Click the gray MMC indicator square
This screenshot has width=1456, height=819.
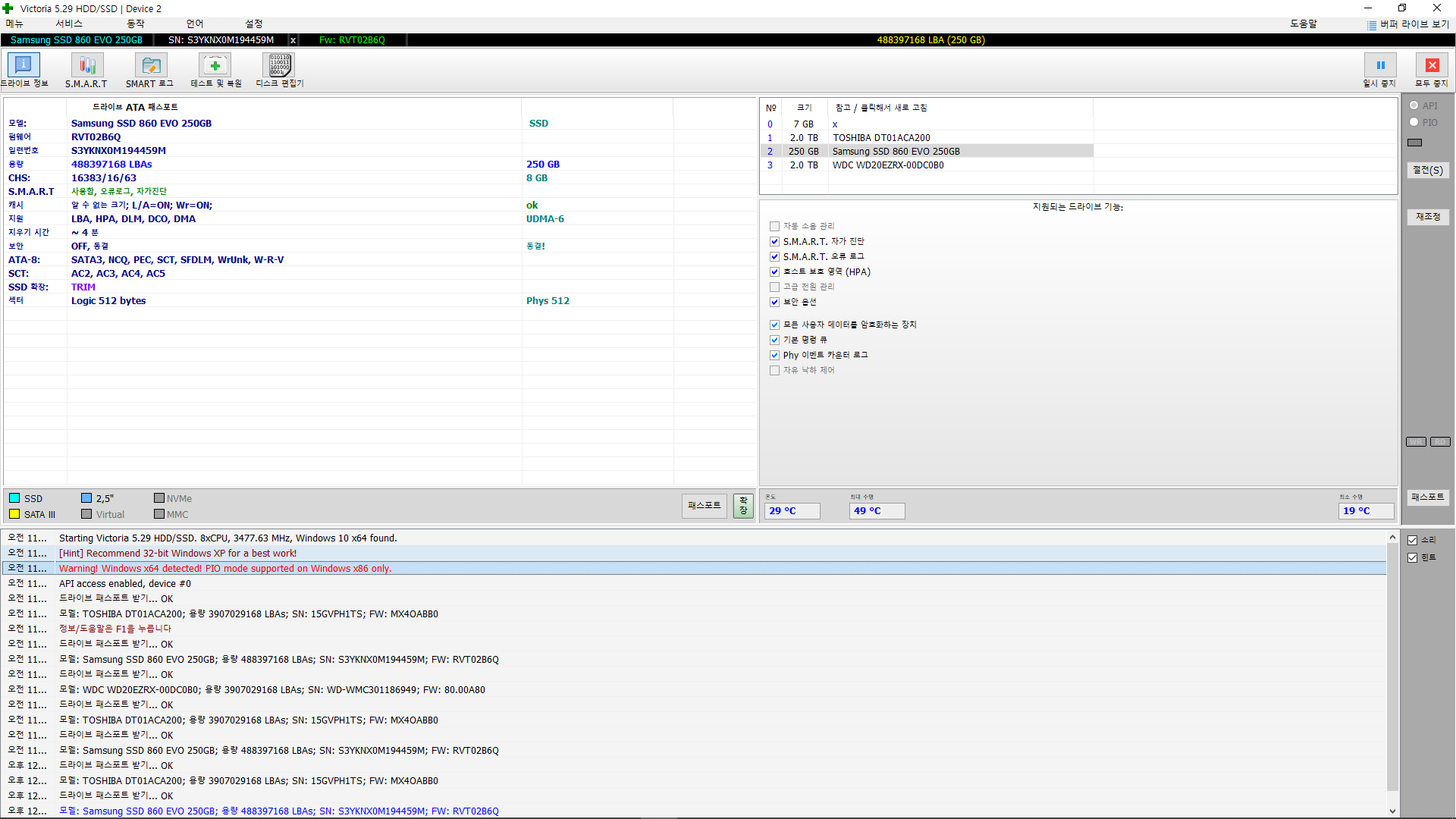coord(159,514)
